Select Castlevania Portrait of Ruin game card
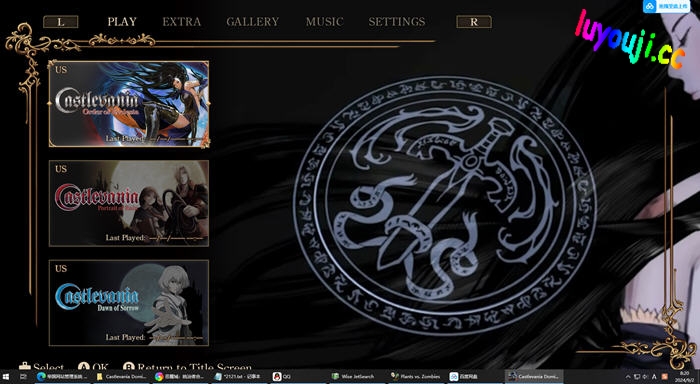 129,203
